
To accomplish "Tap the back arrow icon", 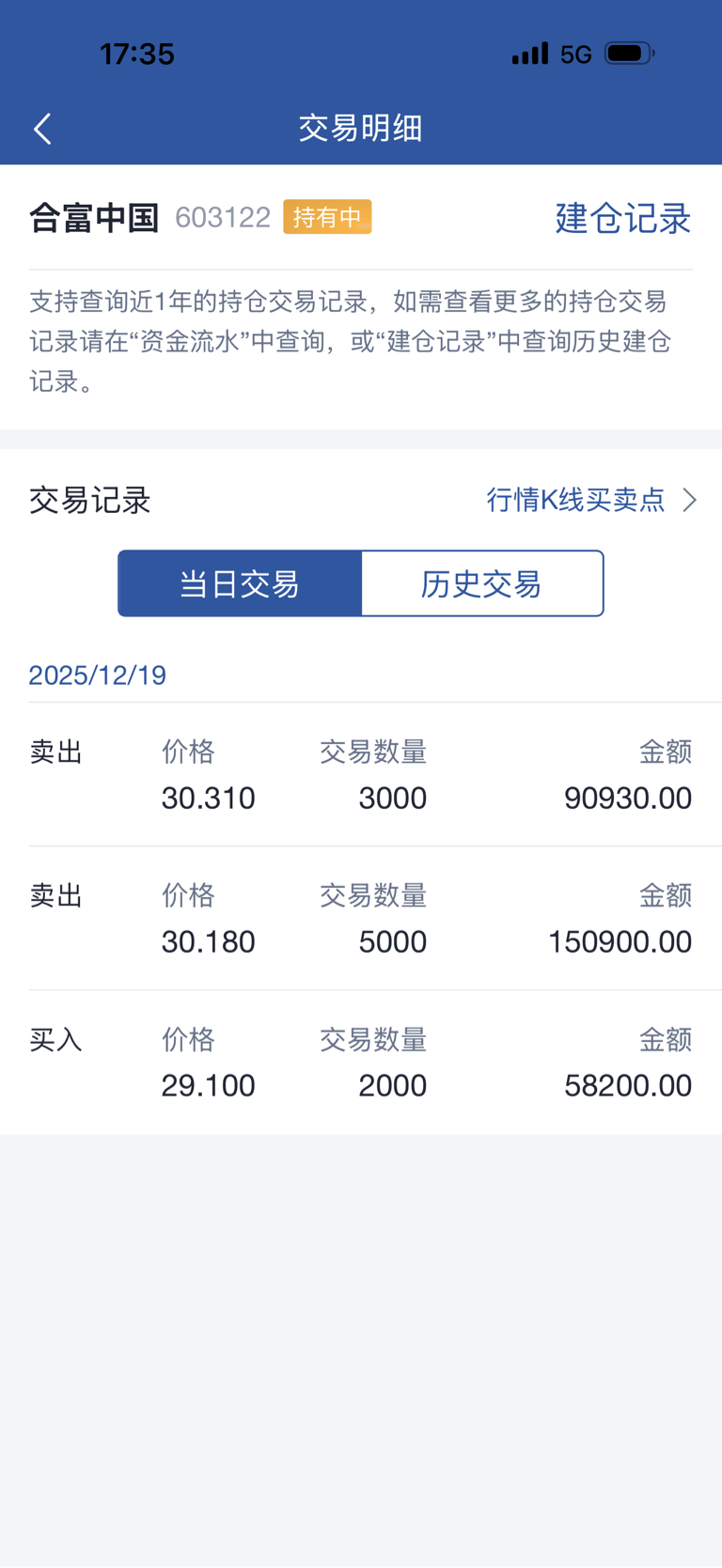I will 42,129.
